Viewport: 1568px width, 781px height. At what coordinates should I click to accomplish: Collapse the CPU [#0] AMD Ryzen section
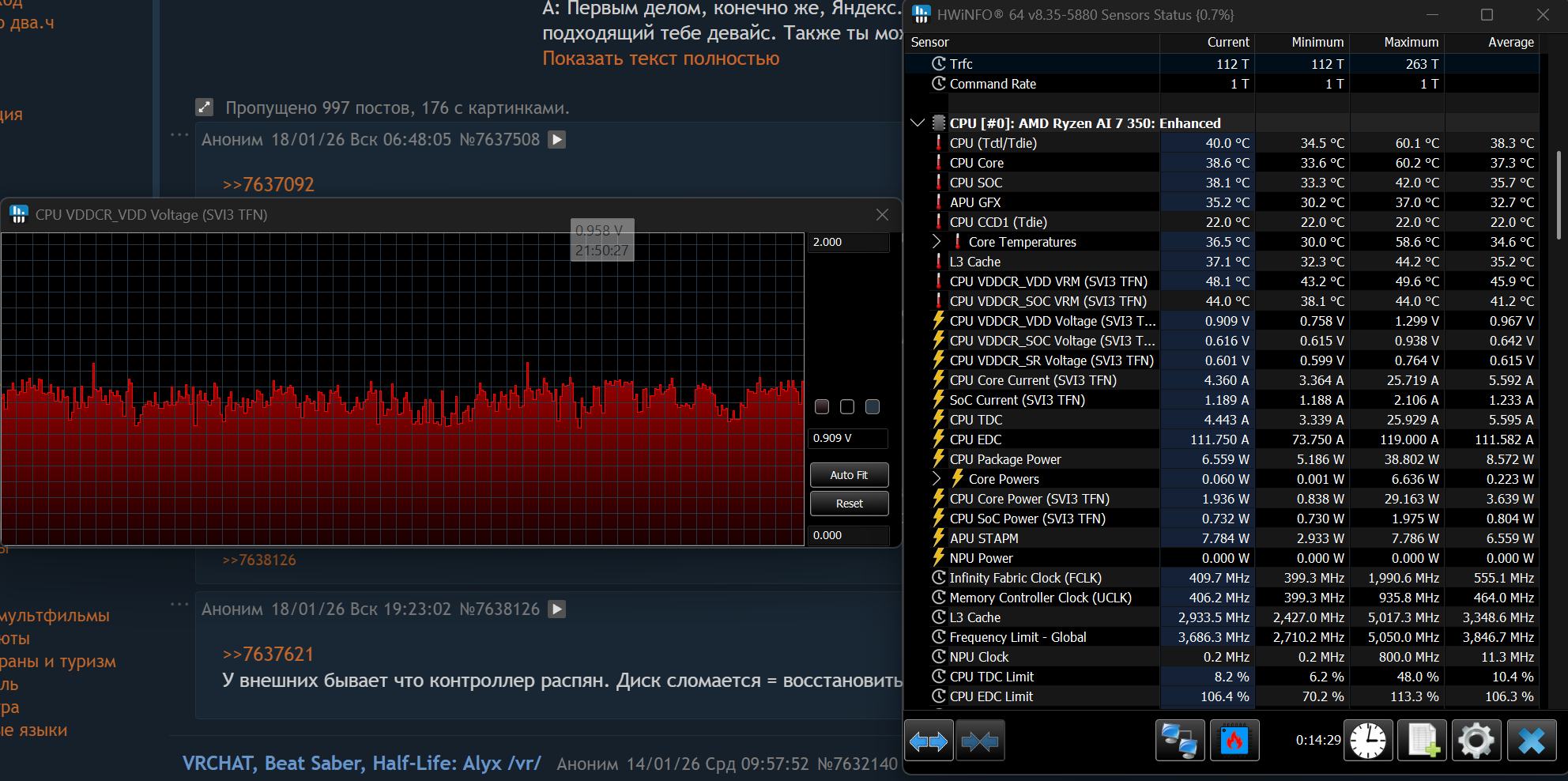[918, 123]
